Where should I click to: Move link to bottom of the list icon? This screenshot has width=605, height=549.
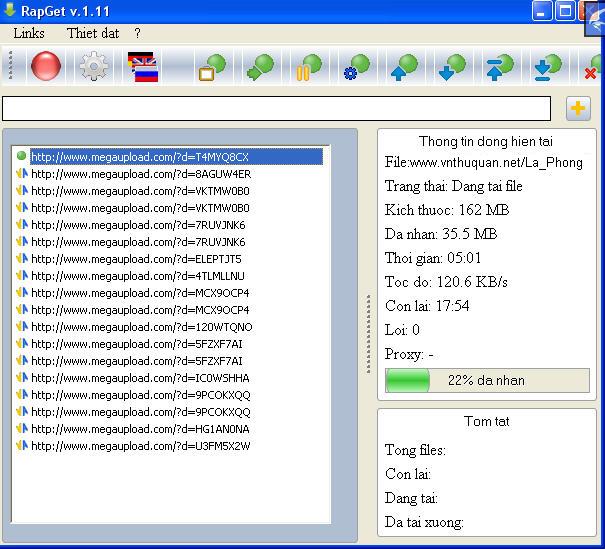(x=548, y=67)
